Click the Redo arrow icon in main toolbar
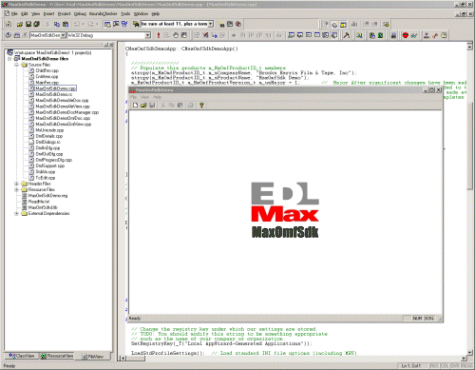Screen dimensions: 475x370 point(90,24)
